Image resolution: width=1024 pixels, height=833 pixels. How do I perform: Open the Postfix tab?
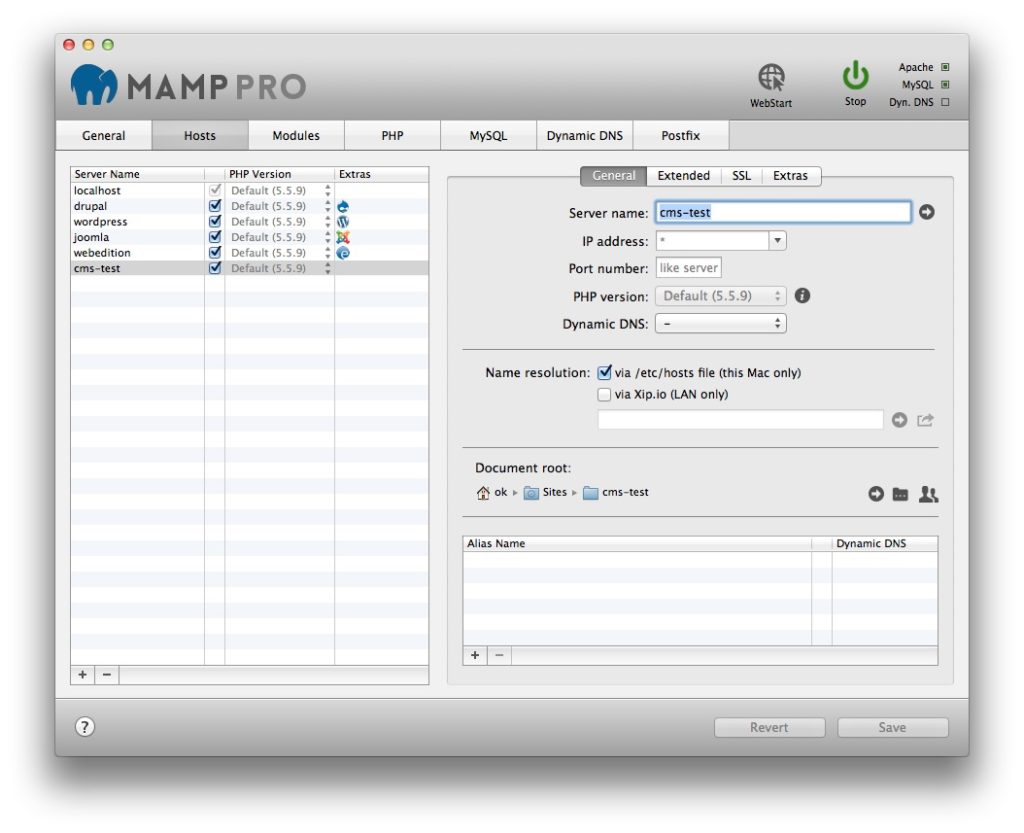pos(680,136)
